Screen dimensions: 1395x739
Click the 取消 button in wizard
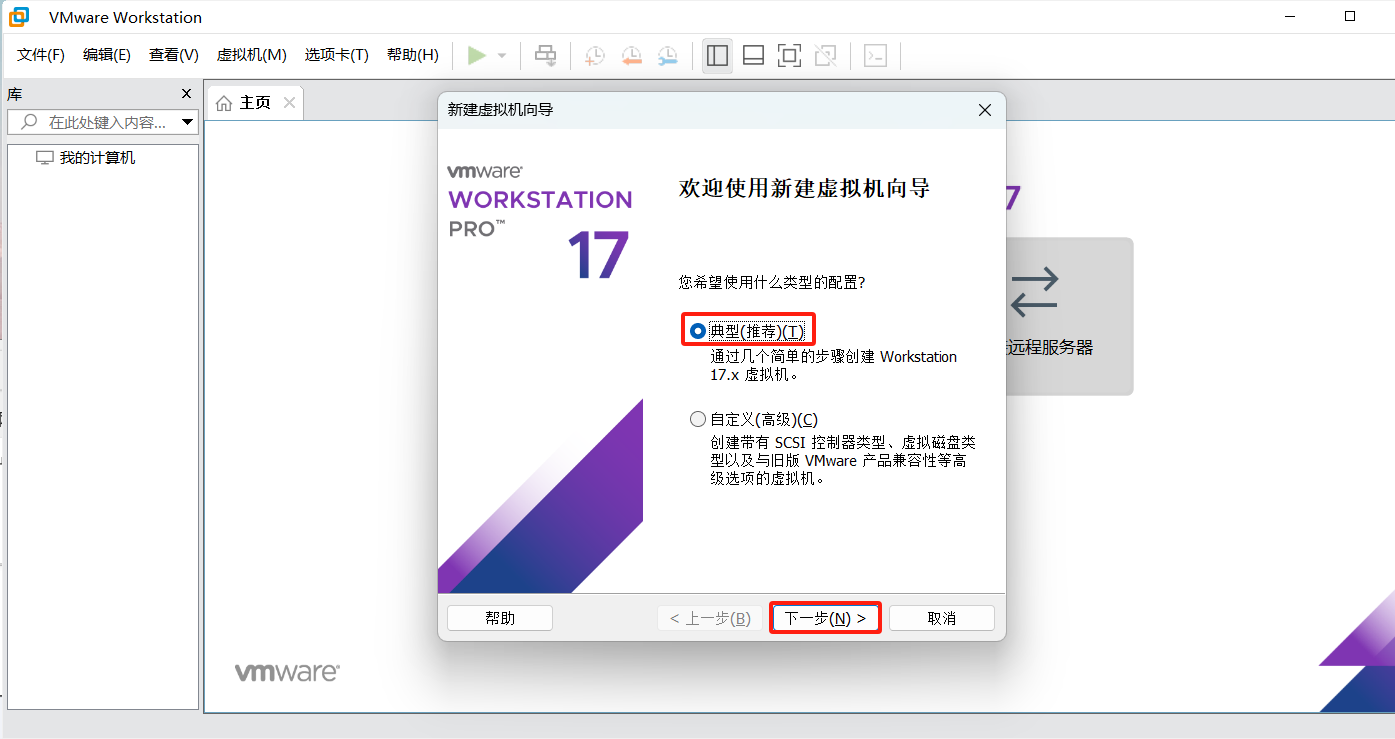pos(942,618)
